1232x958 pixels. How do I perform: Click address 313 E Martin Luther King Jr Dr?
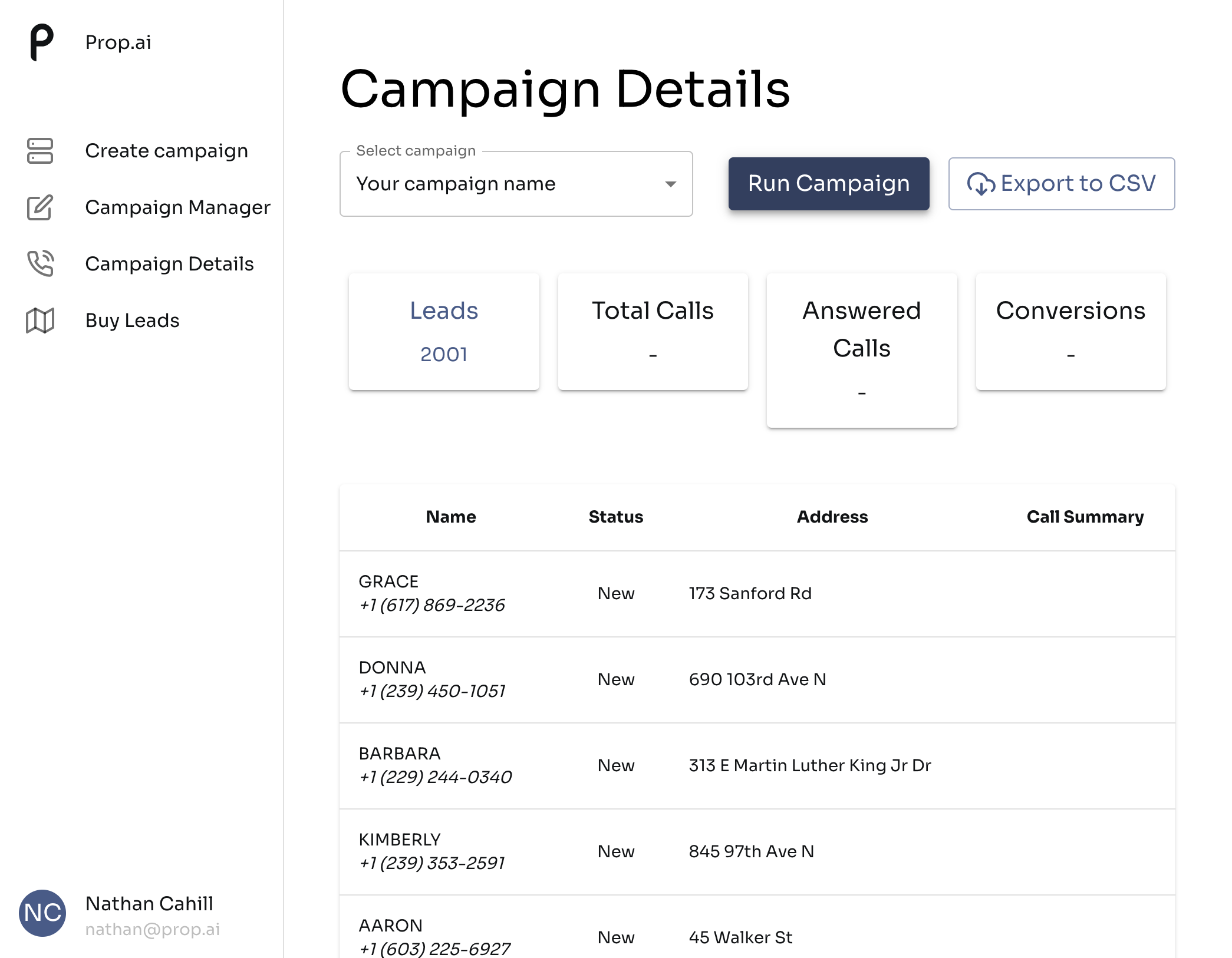tap(810, 765)
